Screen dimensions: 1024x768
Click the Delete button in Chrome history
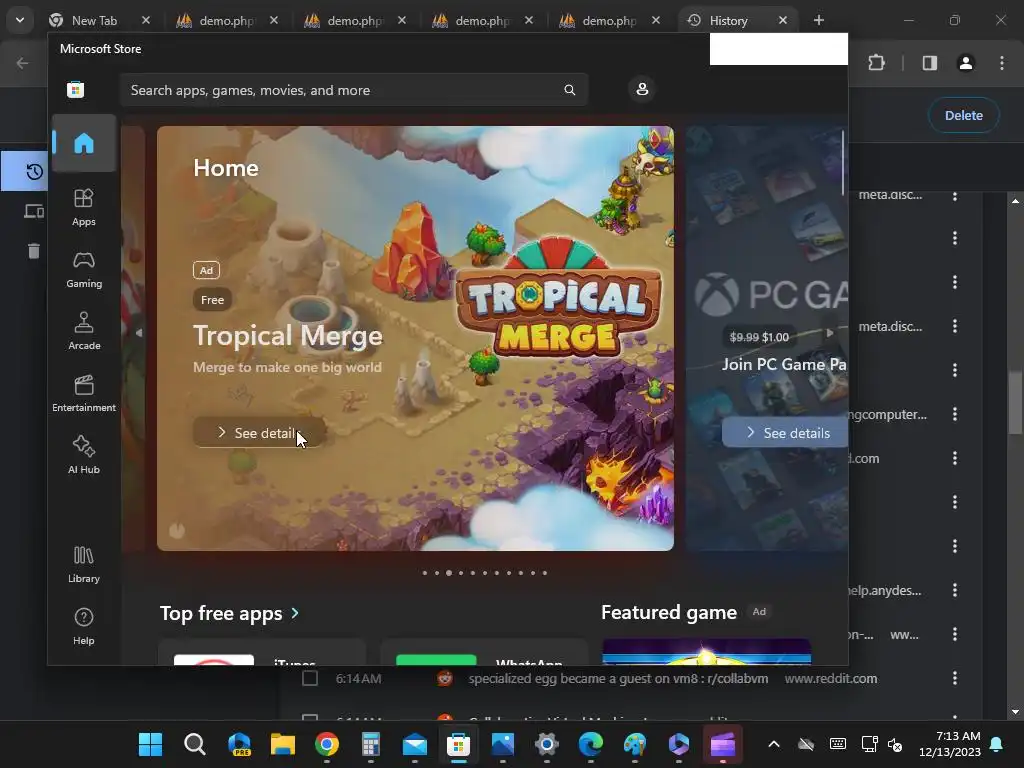click(964, 115)
